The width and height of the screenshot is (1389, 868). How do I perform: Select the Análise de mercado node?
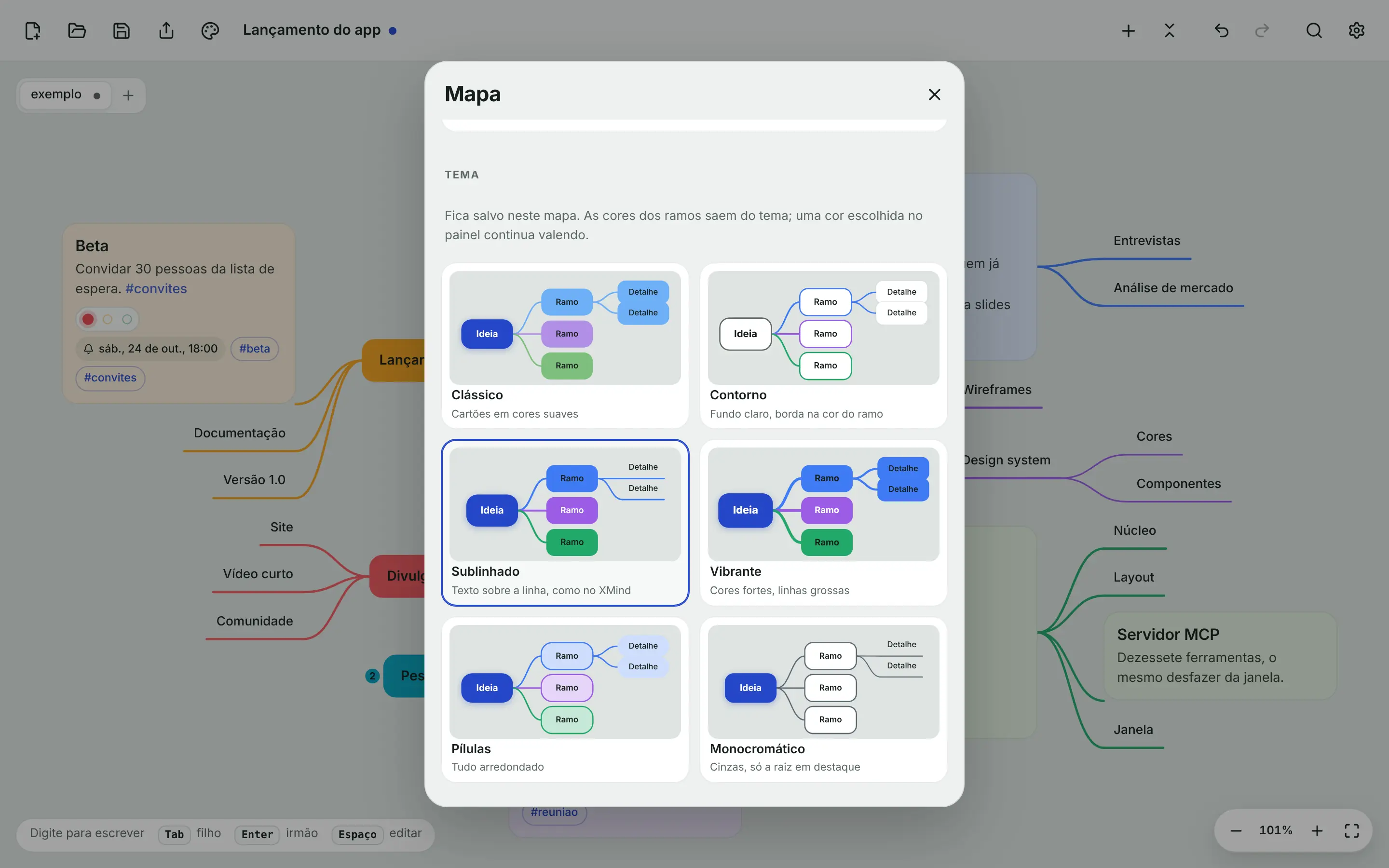[1173, 287]
